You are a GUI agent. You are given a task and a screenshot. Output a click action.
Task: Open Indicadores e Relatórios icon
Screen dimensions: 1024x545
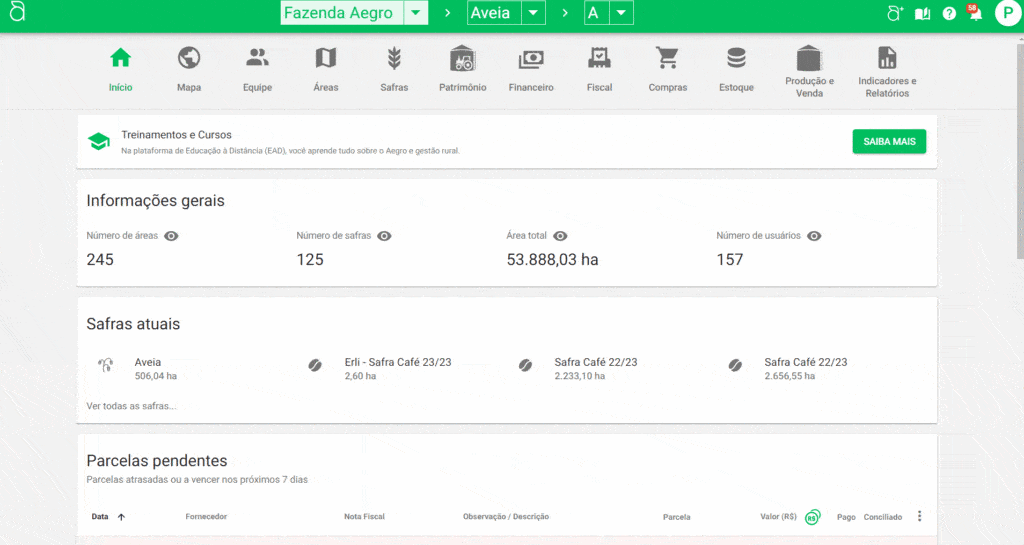tap(887, 58)
